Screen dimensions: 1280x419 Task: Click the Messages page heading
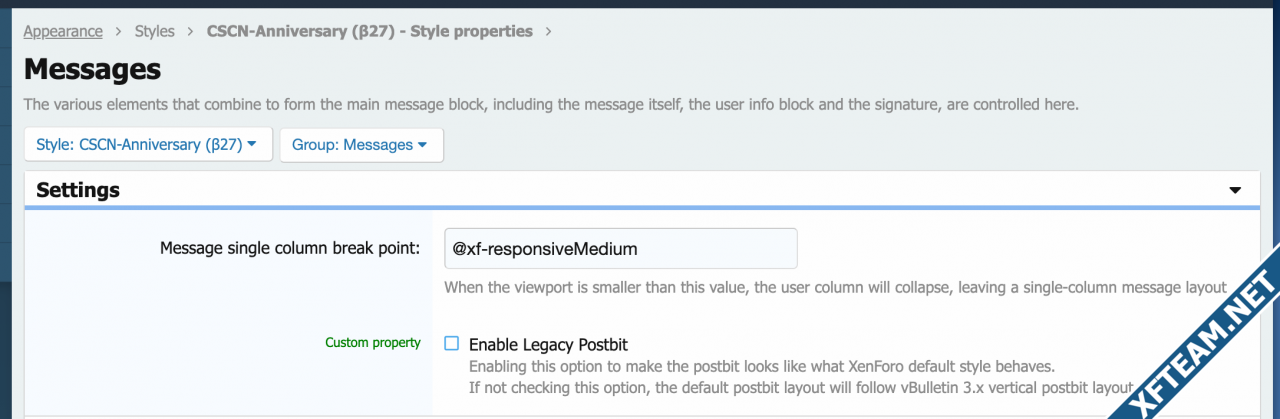92,69
